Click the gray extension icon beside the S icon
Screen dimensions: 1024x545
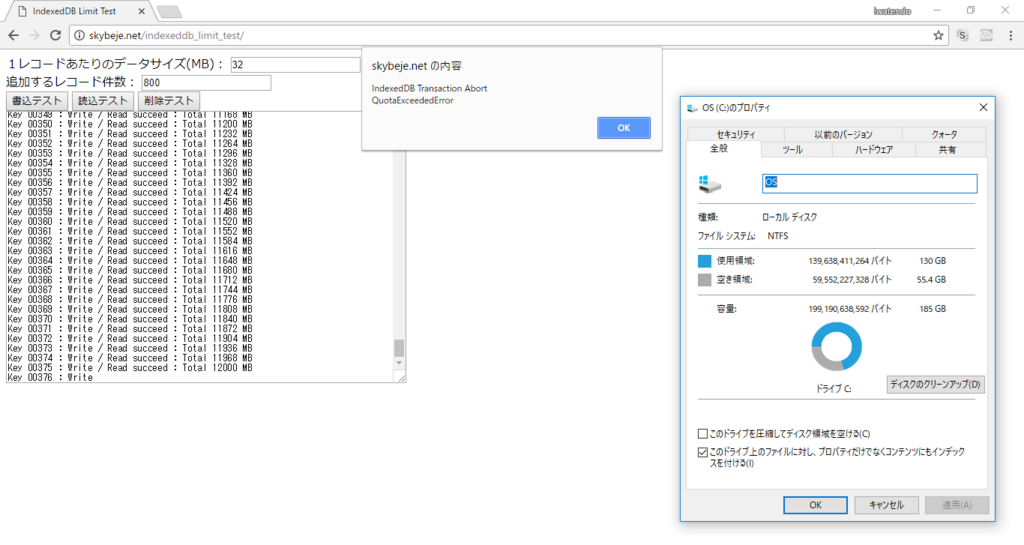(986, 35)
